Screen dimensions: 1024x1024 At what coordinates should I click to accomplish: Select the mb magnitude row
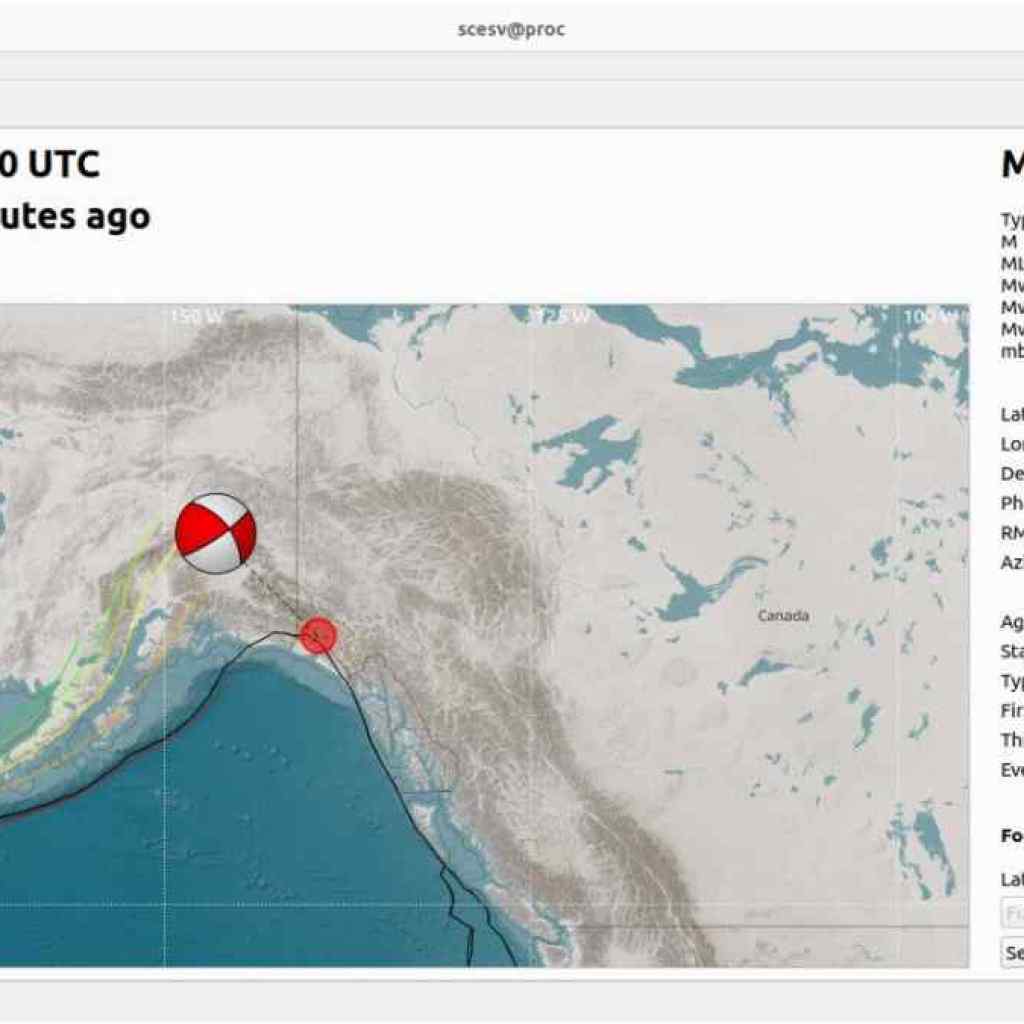click(x=1010, y=348)
